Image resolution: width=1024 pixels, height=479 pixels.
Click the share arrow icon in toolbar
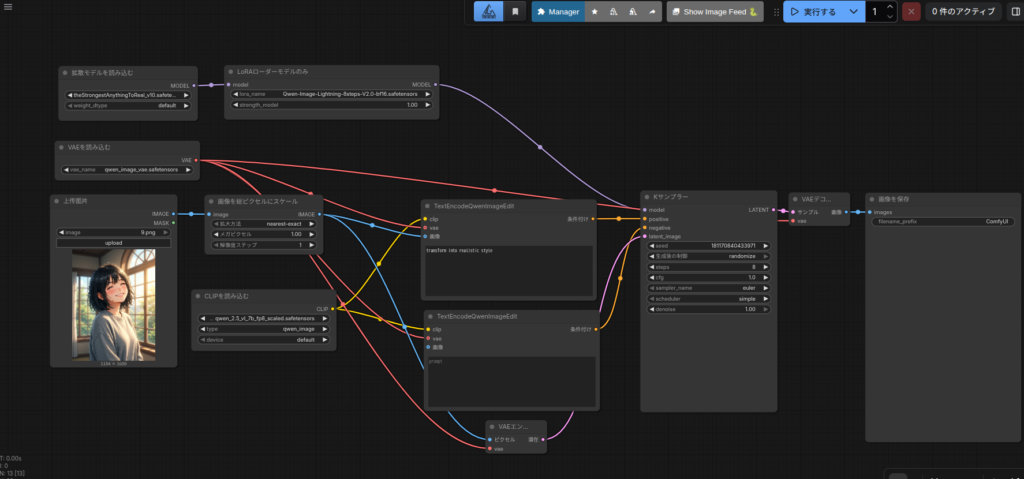(650, 12)
